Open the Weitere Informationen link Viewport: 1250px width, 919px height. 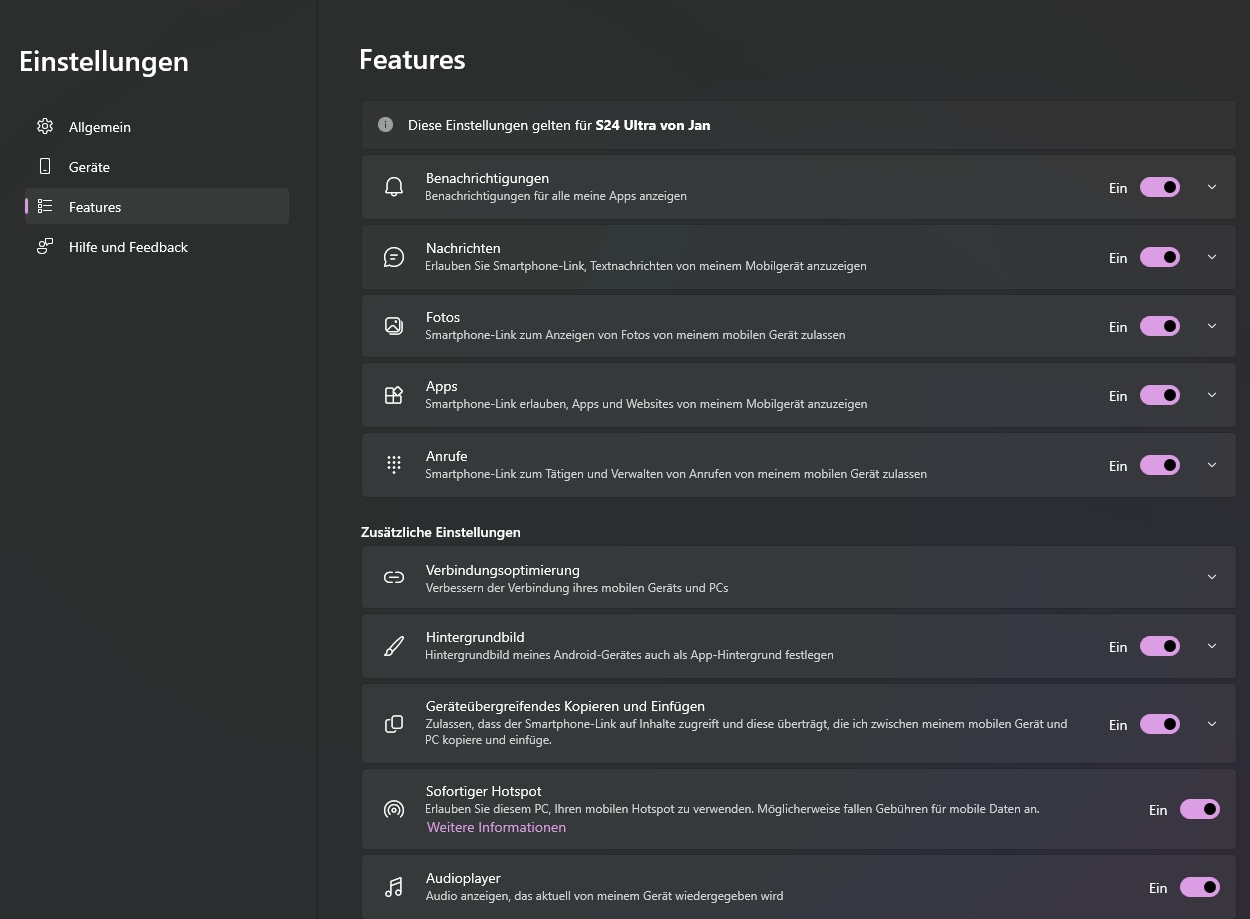click(496, 827)
